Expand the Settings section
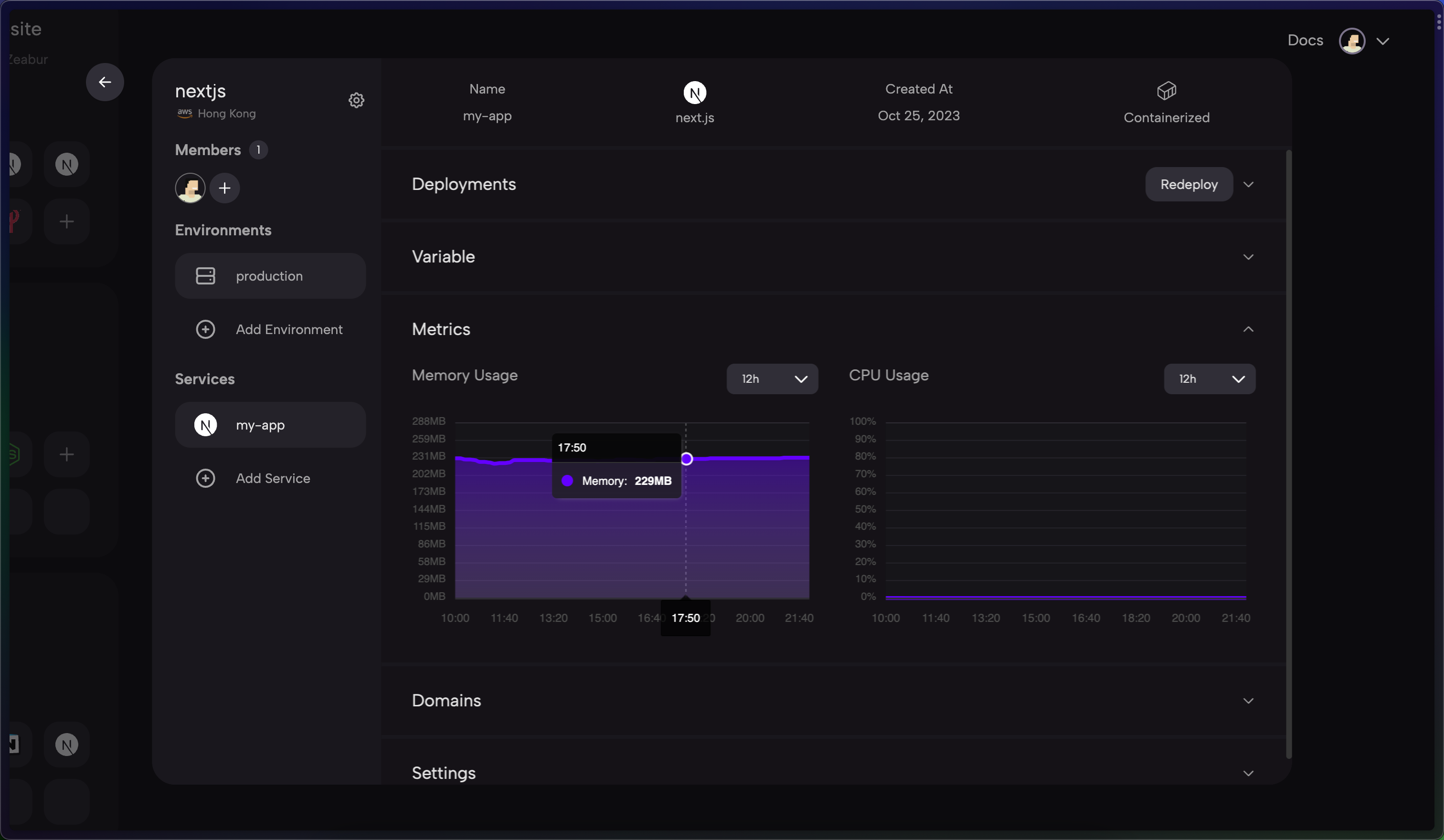The width and height of the screenshot is (1444, 840). point(1249,773)
